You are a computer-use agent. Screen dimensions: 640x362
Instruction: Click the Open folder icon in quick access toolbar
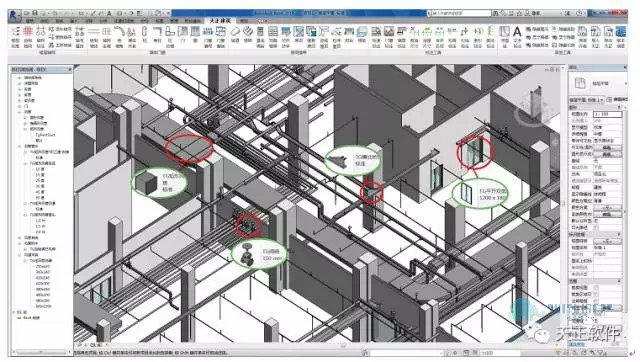[x=27, y=13]
